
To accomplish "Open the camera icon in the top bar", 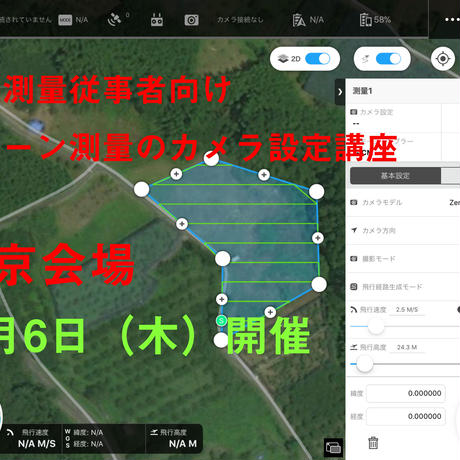I will pos(192,20).
